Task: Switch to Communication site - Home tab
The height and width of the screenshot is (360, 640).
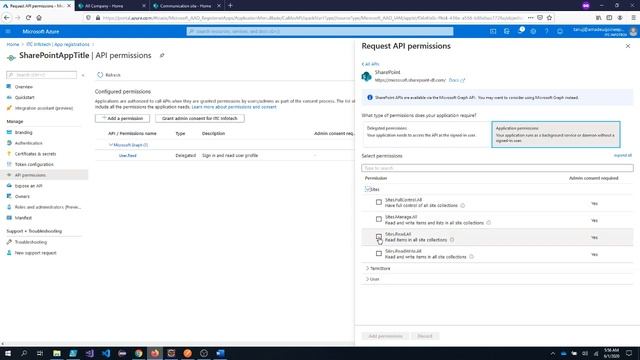Action: [186, 6]
